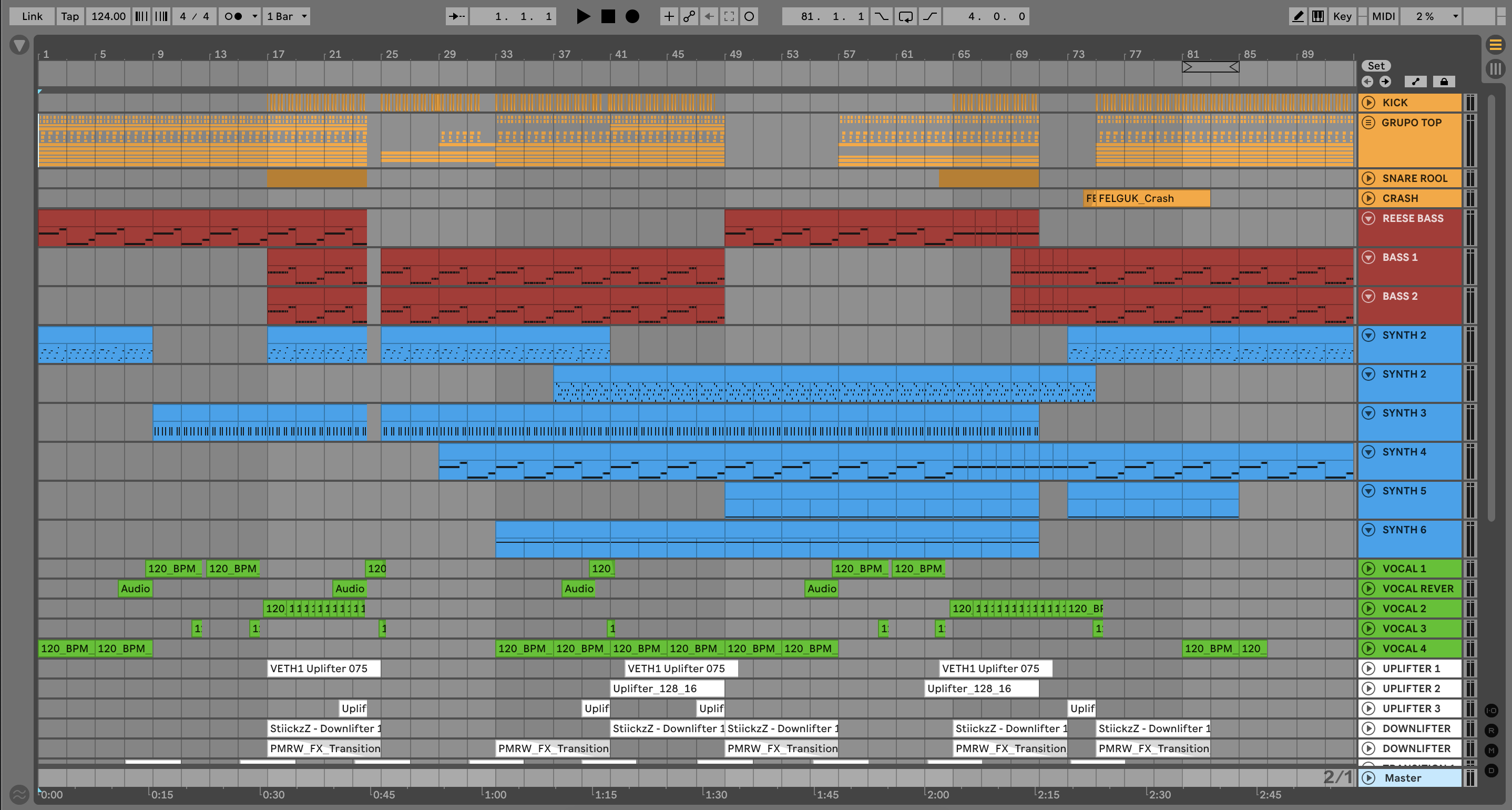Click the Follow playback arrow icon
The height and width of the screenshot is (810, 1512).
[x=456, y=16]
